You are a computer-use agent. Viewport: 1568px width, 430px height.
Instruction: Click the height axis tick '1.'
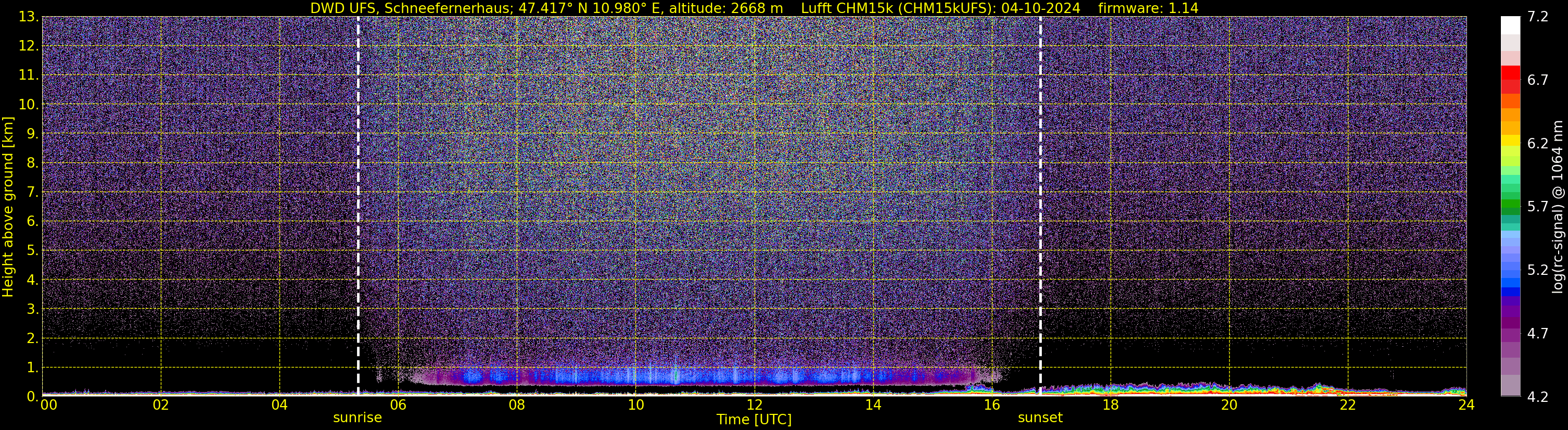(x=32, y=368)
